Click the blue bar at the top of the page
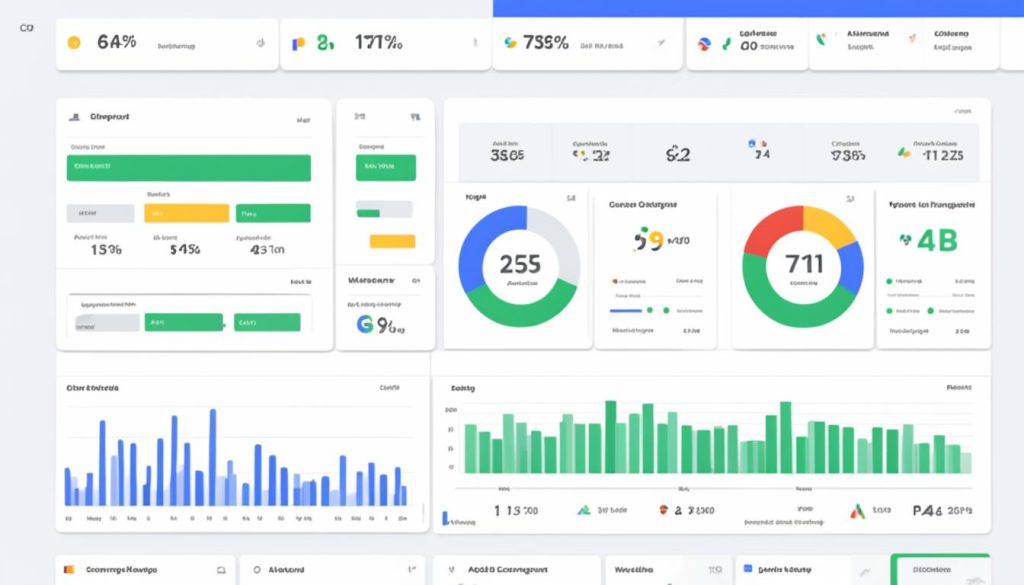The width and height of the screenshot is (1024, 585). pos(758,8)
